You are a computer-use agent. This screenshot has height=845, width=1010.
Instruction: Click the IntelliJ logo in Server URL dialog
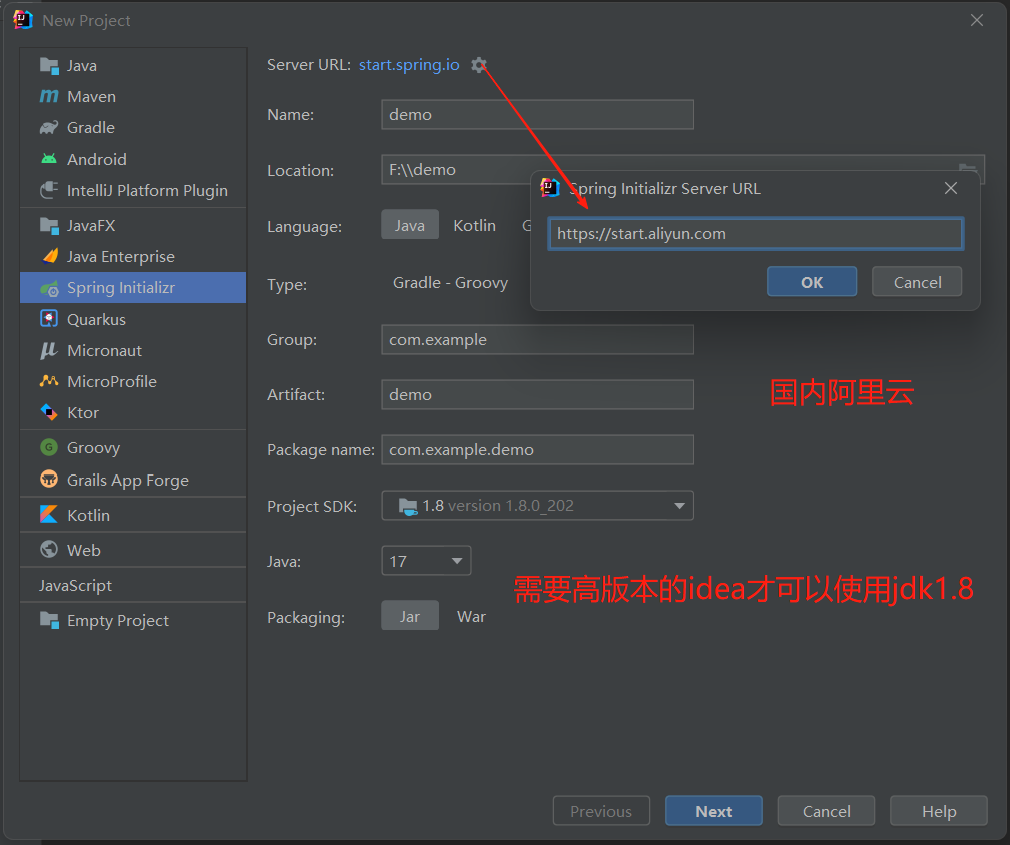tap(549, 188)
